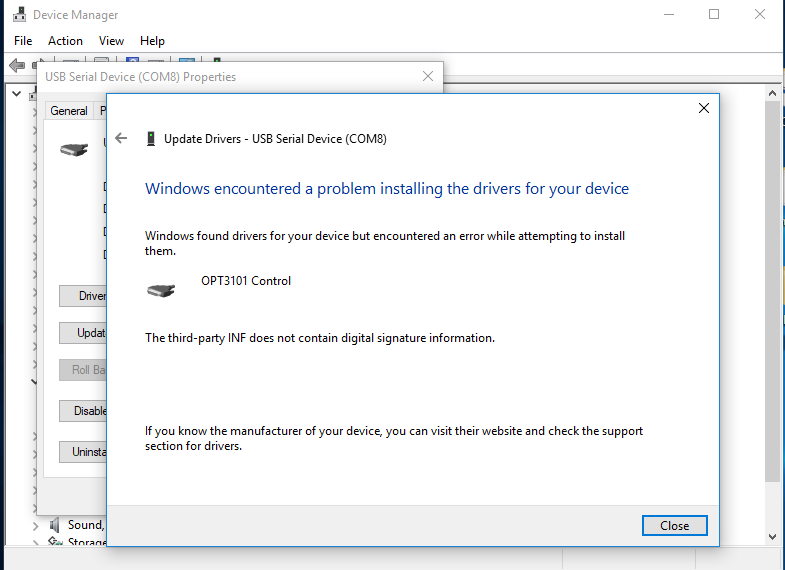The image size is (785, 570).
Task: Click the serial device icon in Properties
Action: point(74,149)
